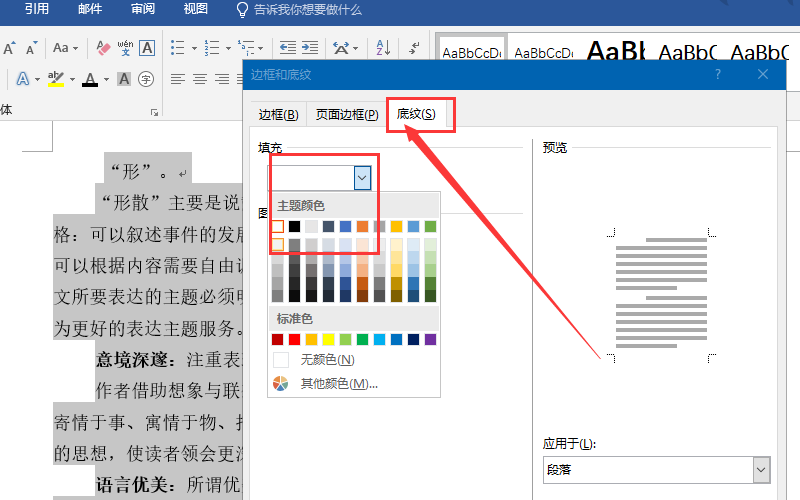Viewport: 800px width, 500px height.
Task: Click the Align Right icon
Action: [222, 79]
